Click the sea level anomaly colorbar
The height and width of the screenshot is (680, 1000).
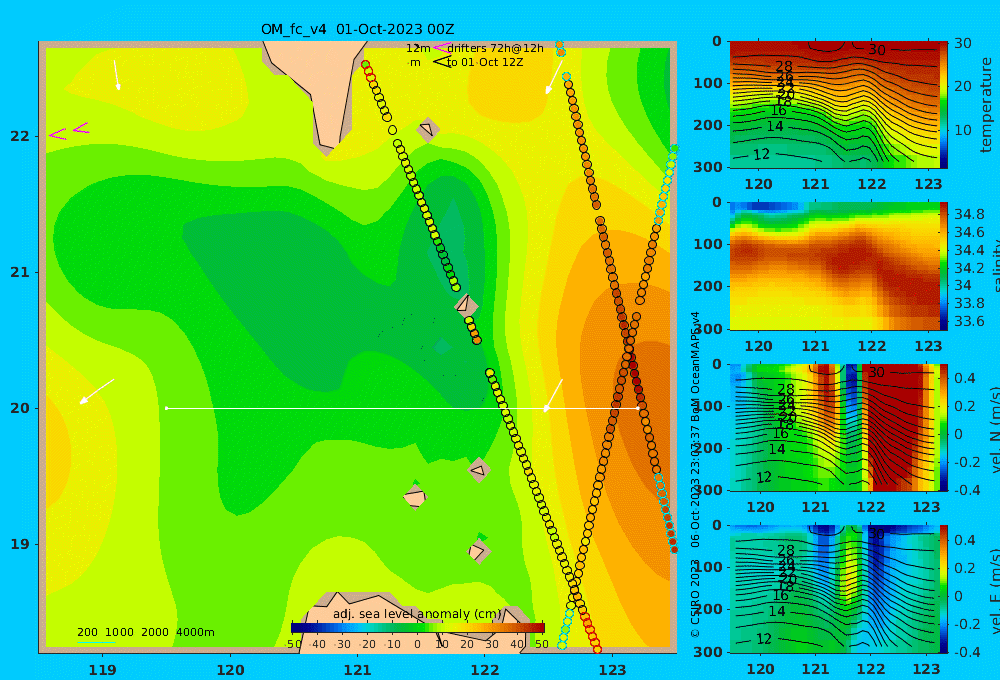[x=418, y=628]
